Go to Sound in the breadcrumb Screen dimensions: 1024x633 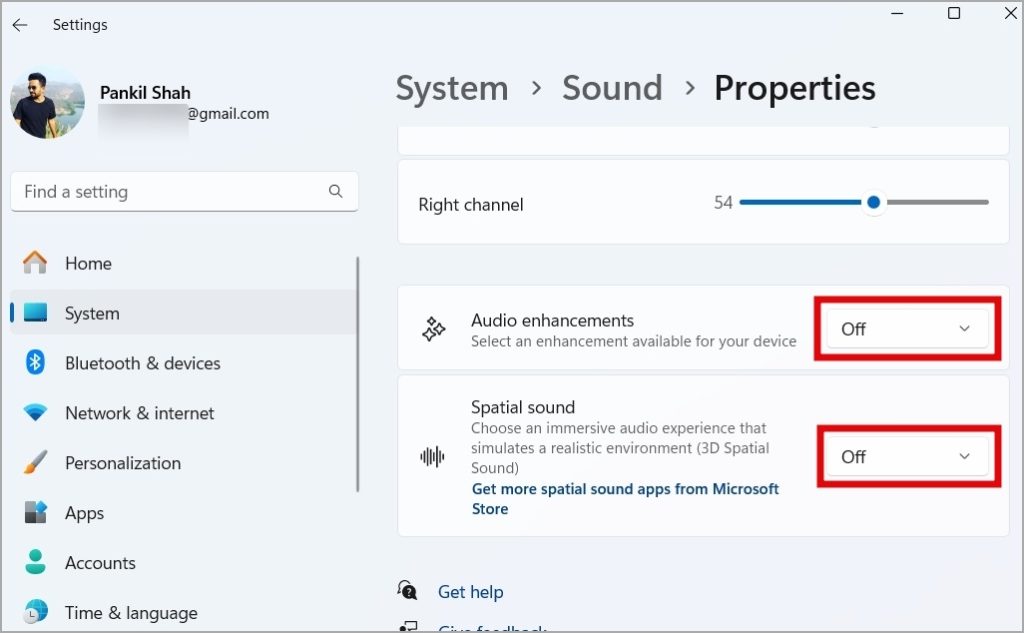(x=612, y=88)
